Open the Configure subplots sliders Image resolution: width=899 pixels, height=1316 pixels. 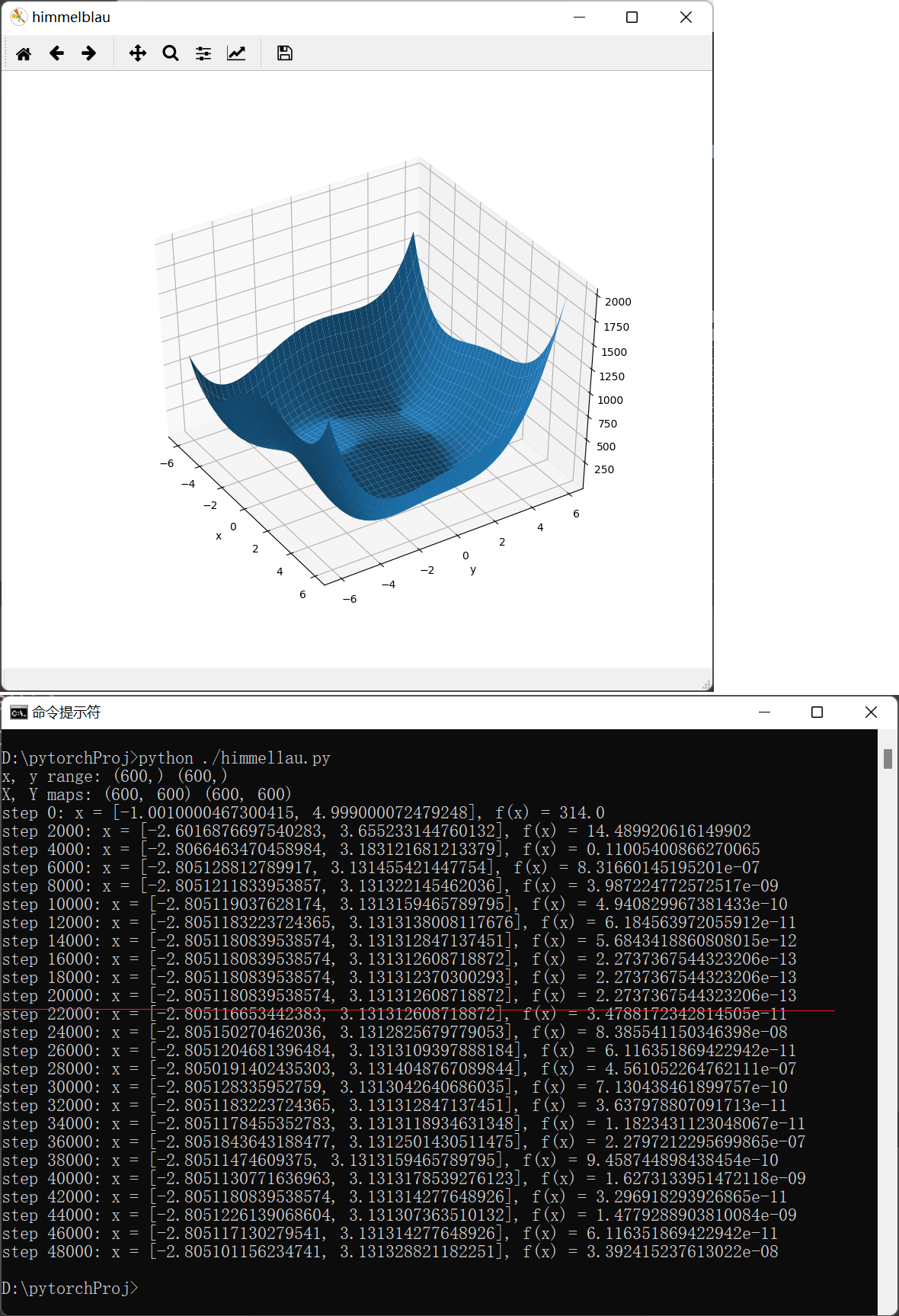203,53
